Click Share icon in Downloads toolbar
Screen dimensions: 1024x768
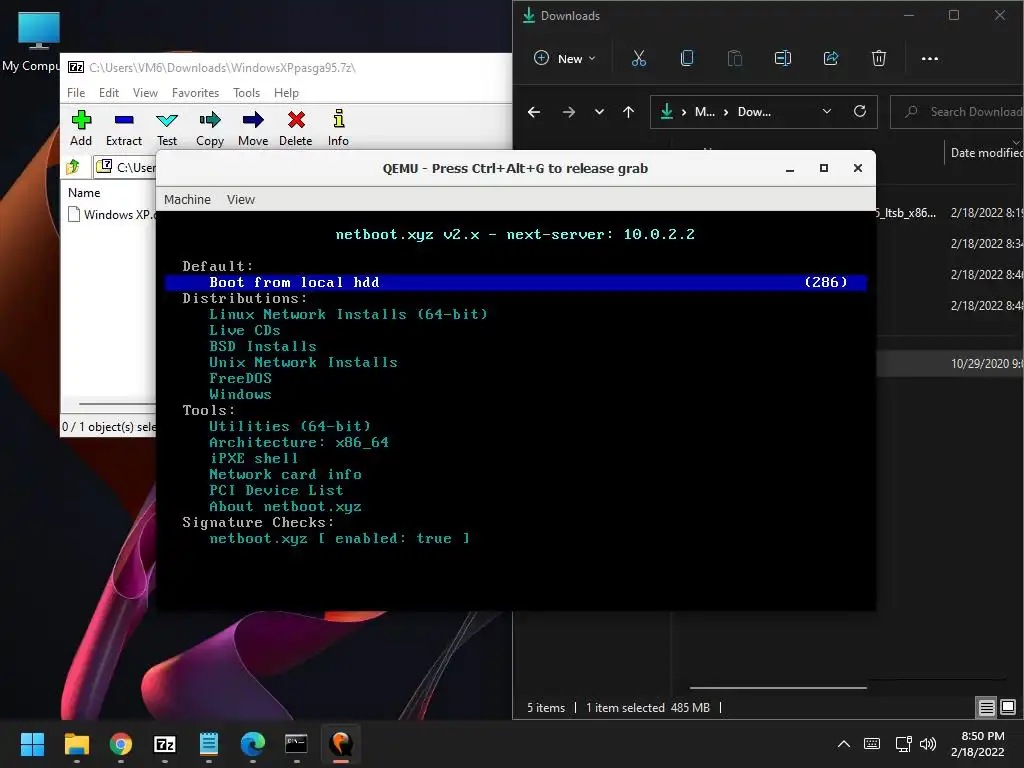pos(831,58)
